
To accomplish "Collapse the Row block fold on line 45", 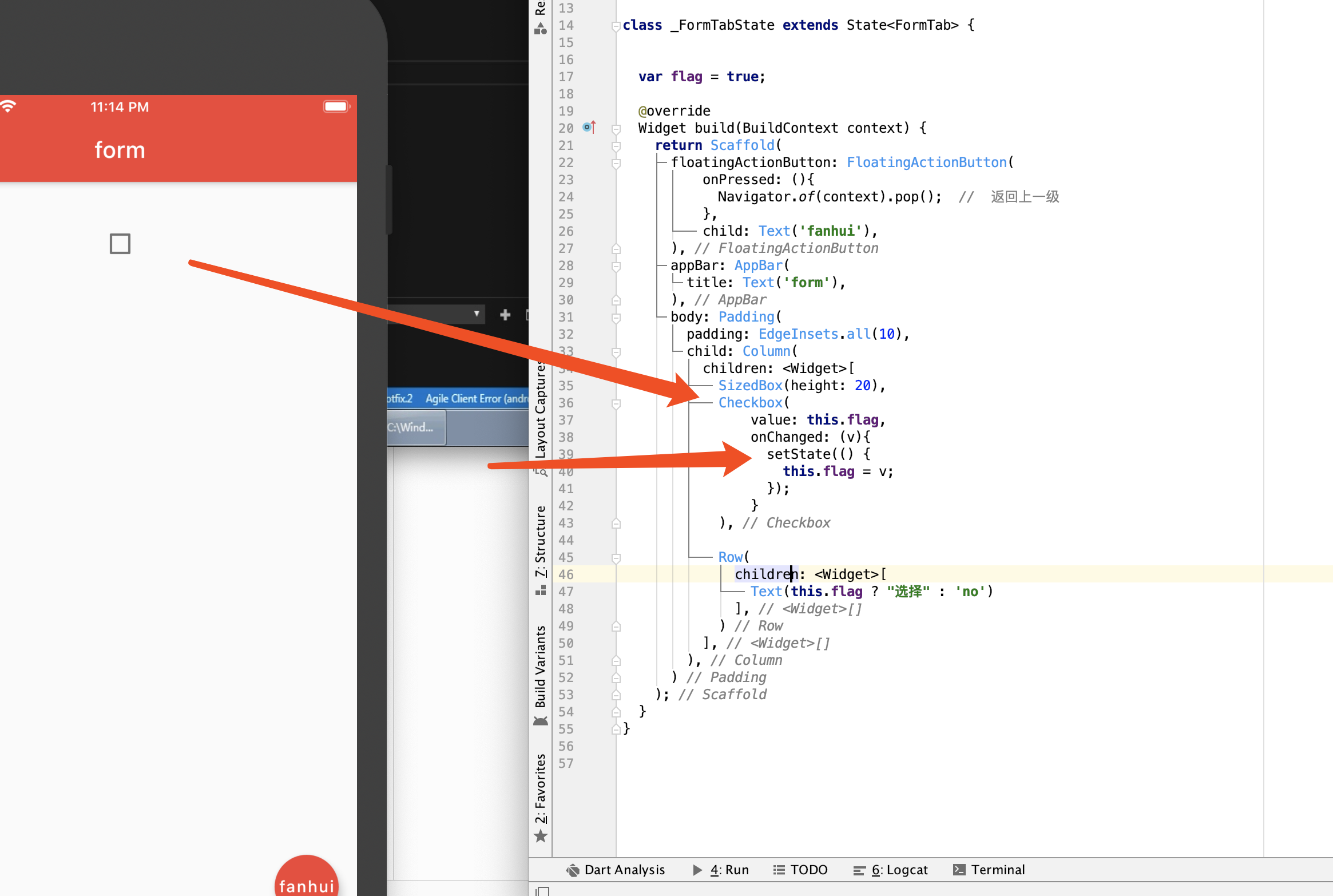I will 616,558.
